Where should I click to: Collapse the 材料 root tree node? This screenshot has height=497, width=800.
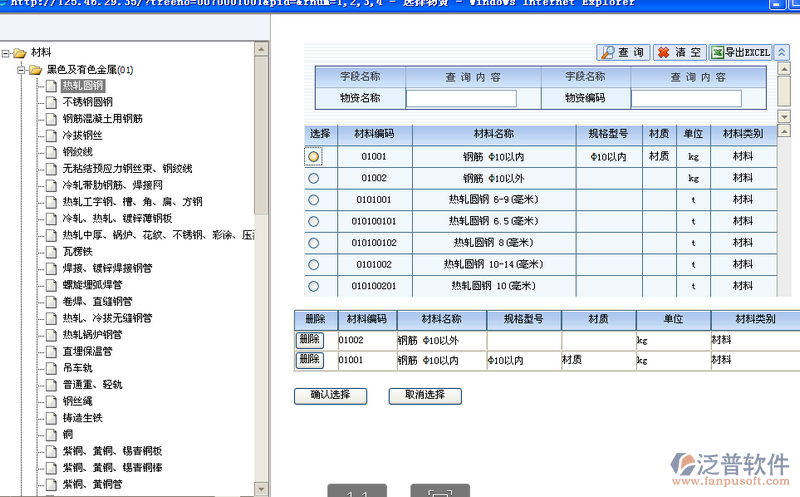6,52
